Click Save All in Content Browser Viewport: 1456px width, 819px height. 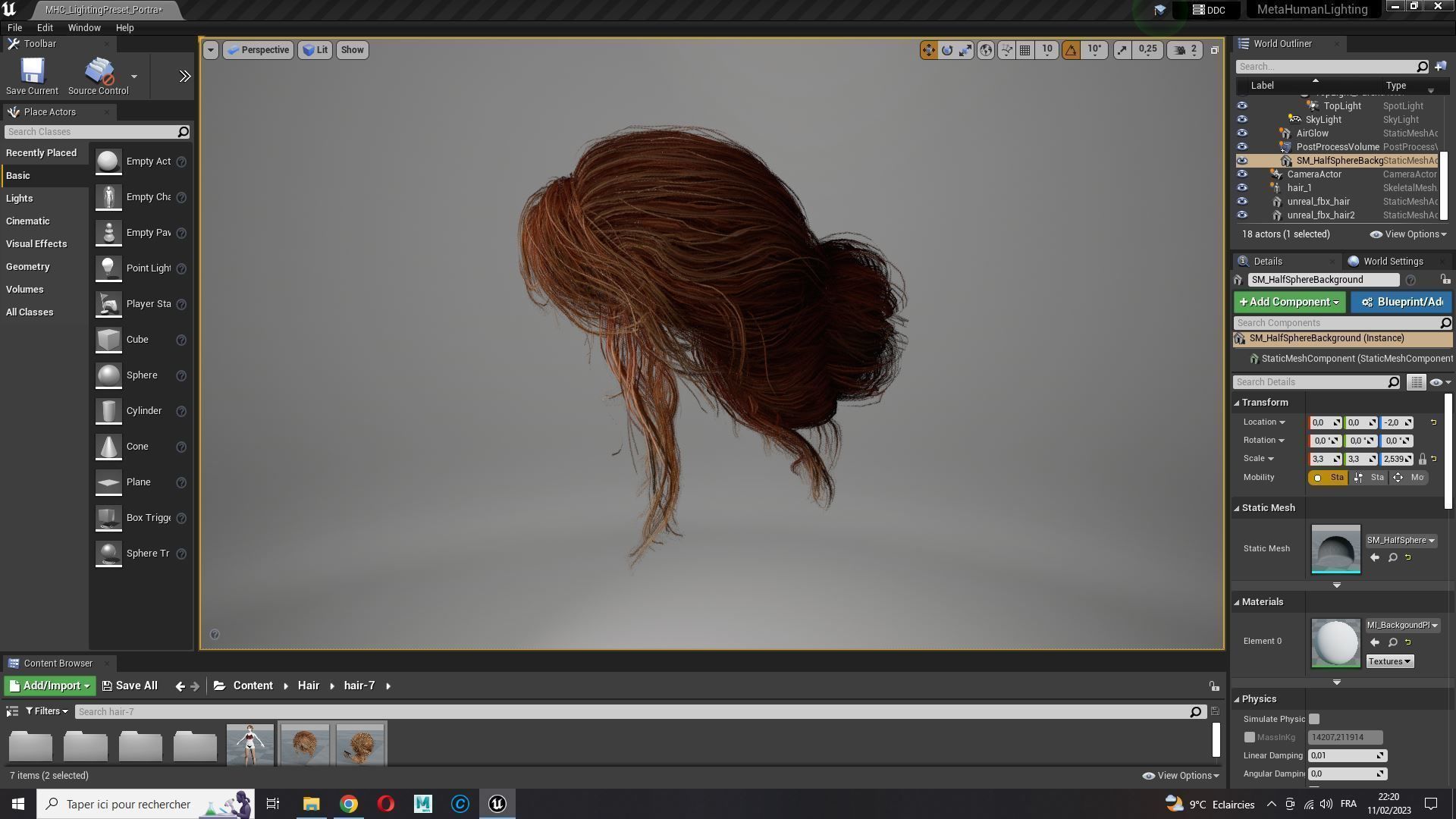[x=130, y=686]
